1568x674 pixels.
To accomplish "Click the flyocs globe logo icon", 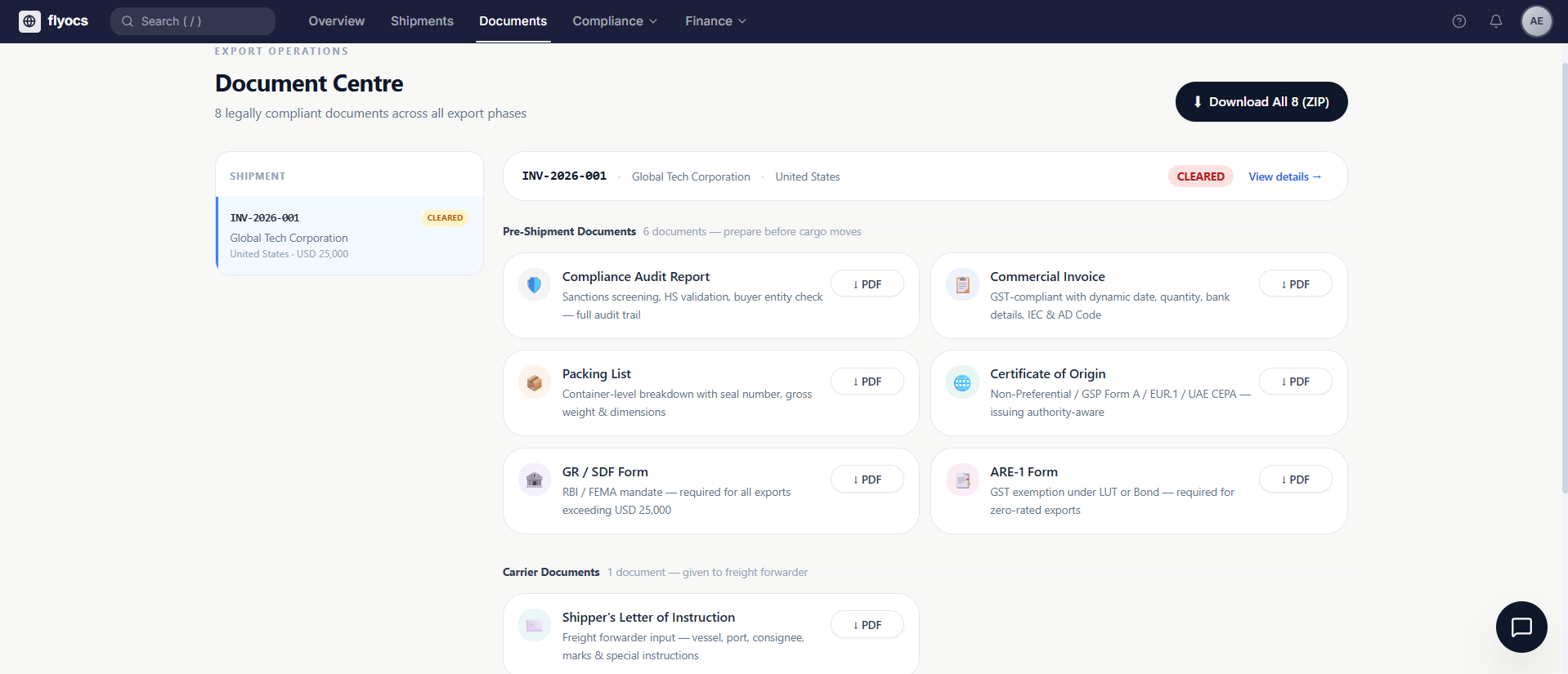I will [29, 21].
